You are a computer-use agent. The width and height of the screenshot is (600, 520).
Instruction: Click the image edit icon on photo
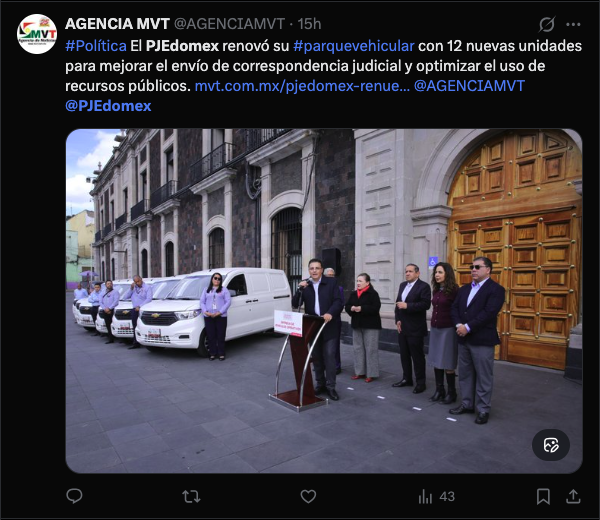click(x=551, y=445)
